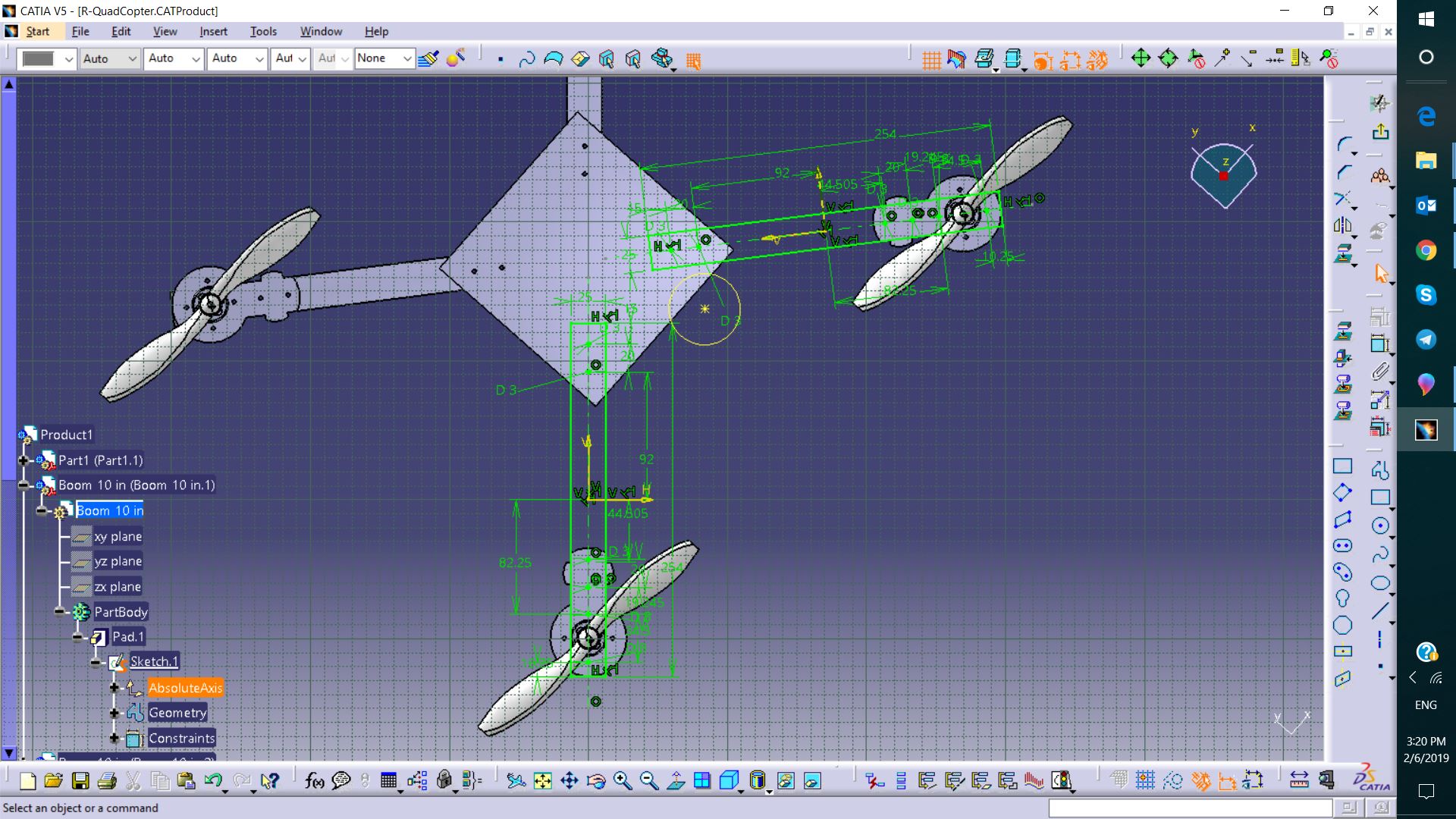This screenshot has width=1456, height=819.
Task: Open the gray color swatch dropdown
Action: click(68, 58)
